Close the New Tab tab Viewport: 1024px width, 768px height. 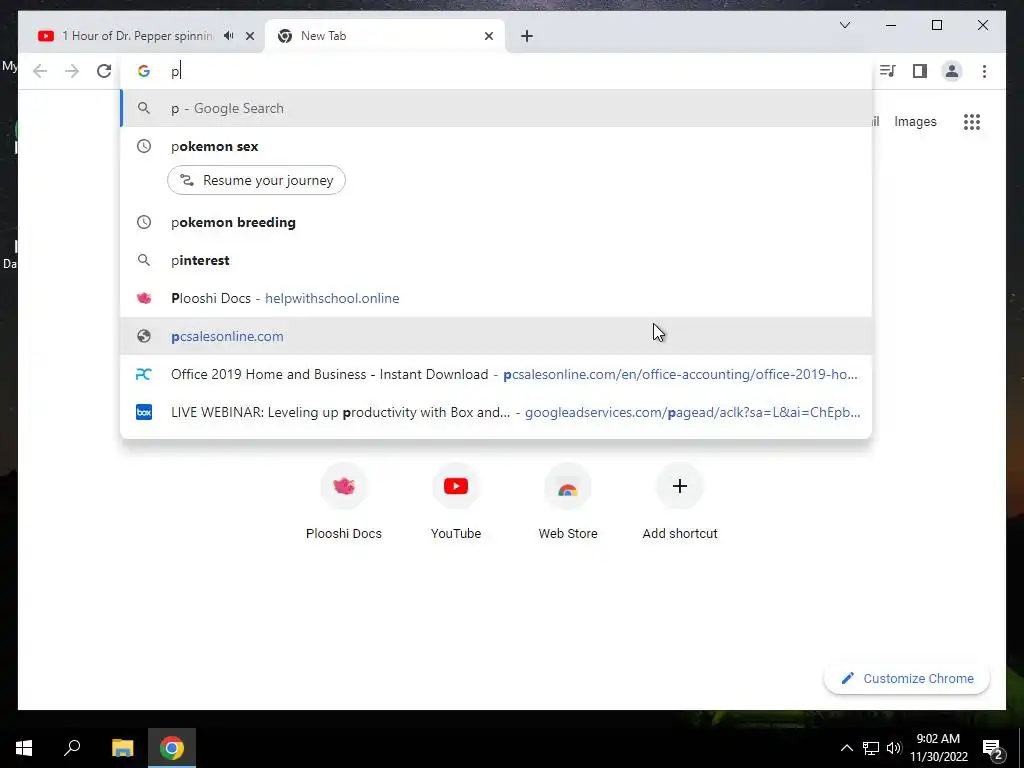488,36
